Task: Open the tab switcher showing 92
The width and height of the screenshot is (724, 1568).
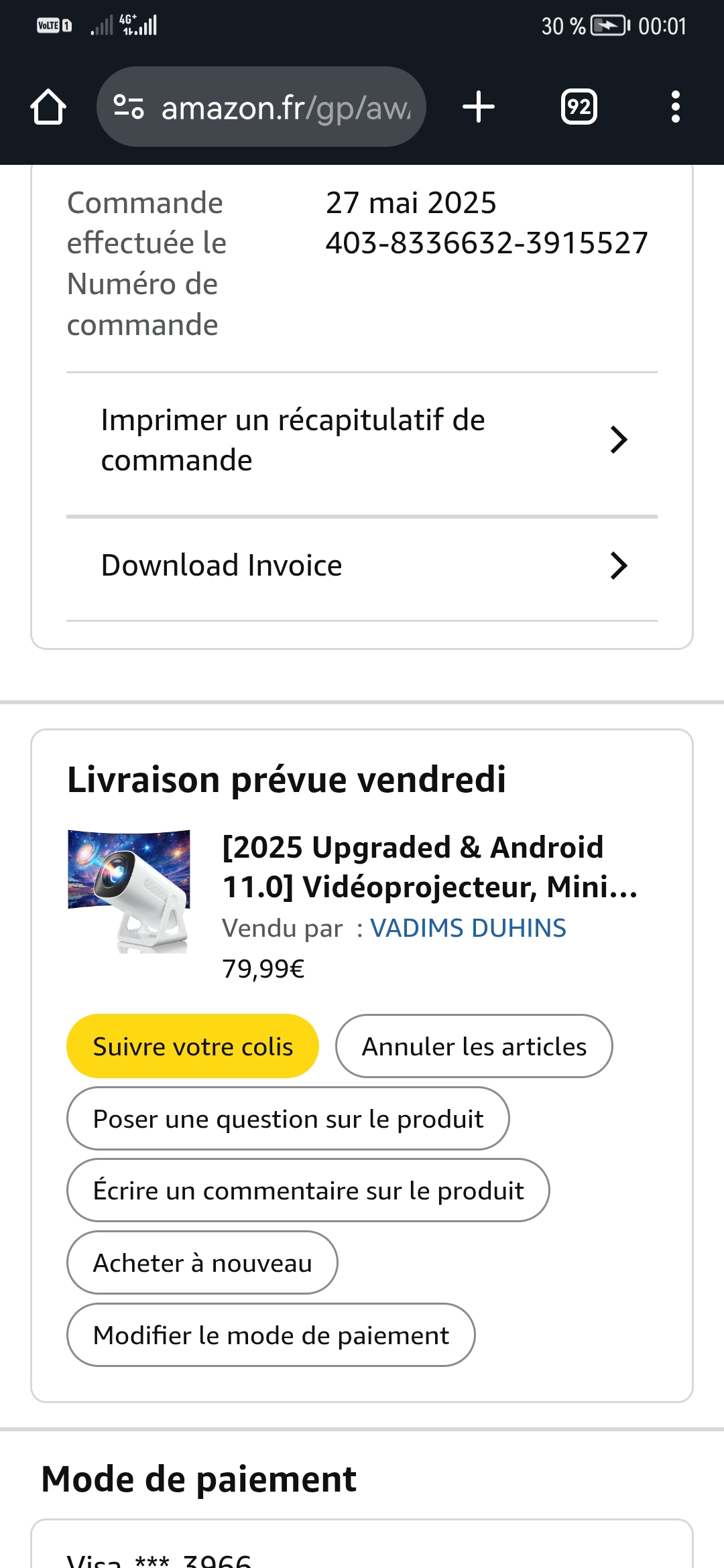Action: tap(579, 107)
